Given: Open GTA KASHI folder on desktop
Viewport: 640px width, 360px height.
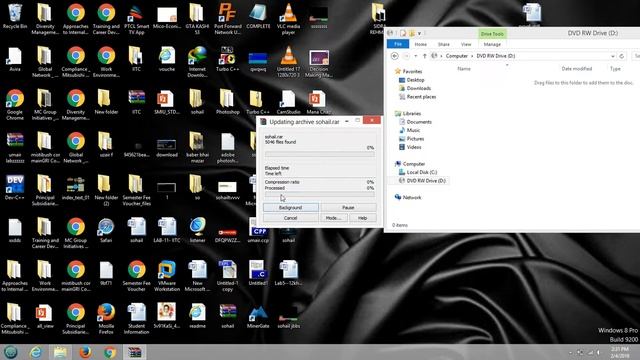Looking at the screenshot, I should [x=197, y=18].
